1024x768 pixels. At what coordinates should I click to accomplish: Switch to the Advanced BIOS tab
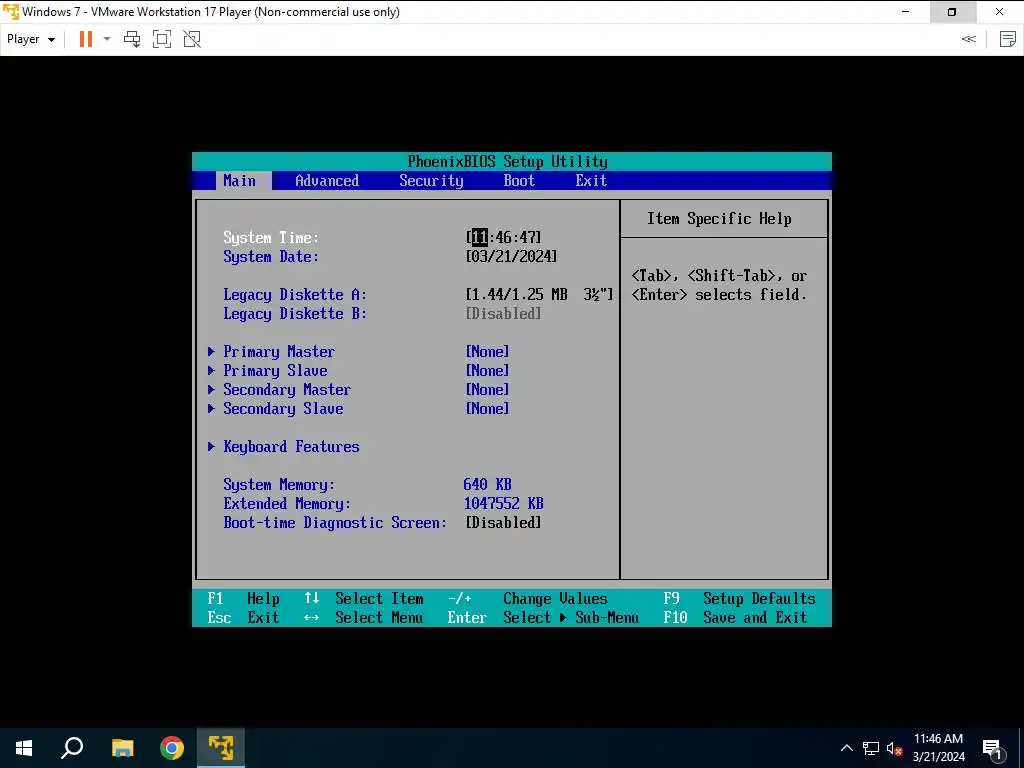coord(327,181)
